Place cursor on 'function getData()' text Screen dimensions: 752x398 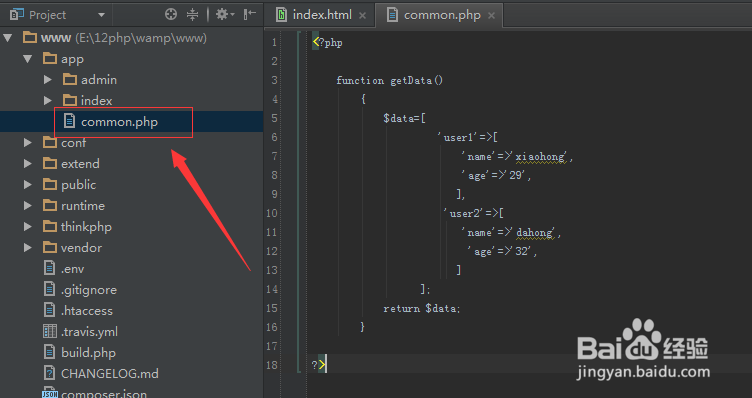389,81
